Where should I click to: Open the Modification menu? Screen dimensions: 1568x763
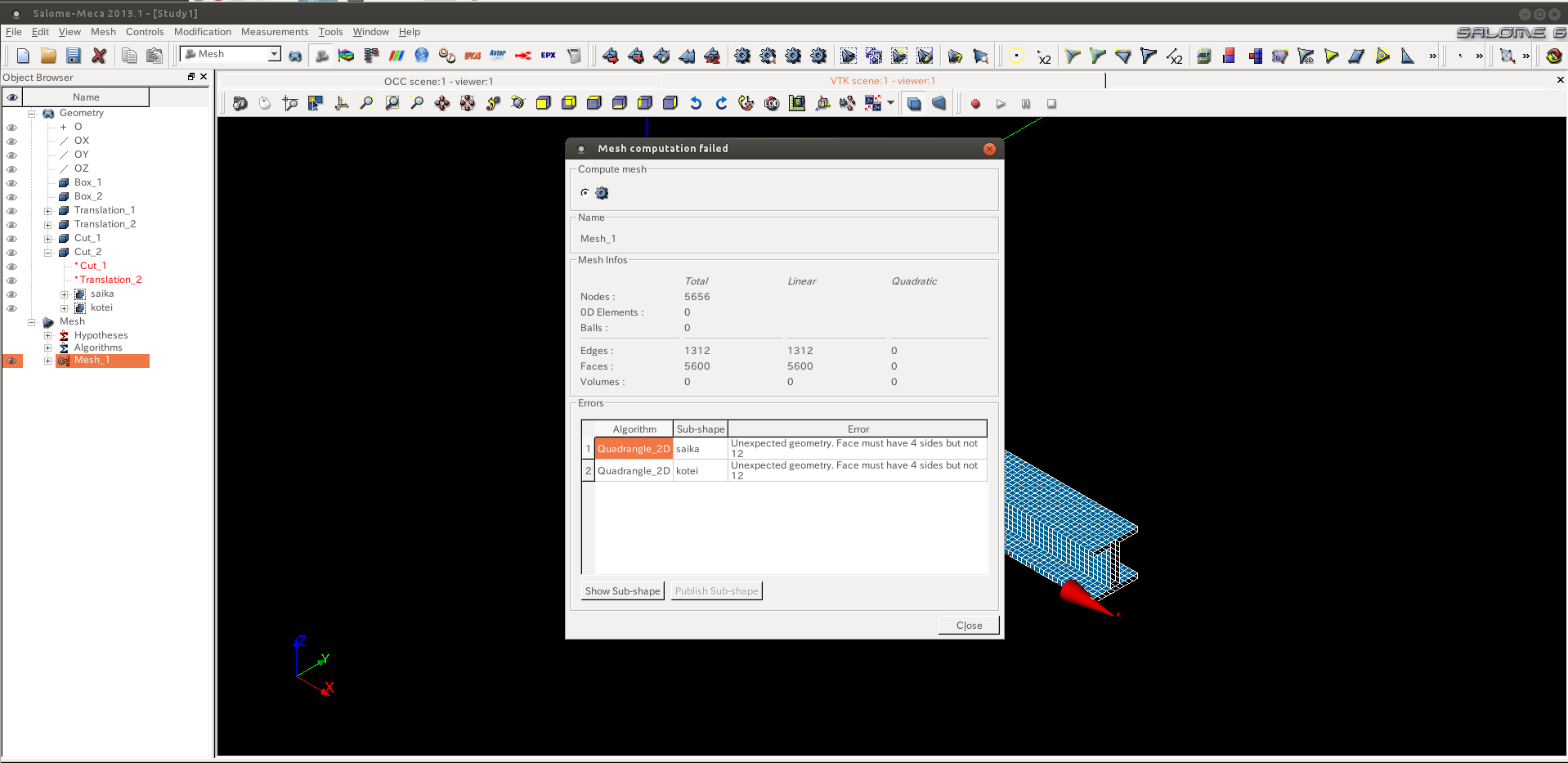(203, 32)
